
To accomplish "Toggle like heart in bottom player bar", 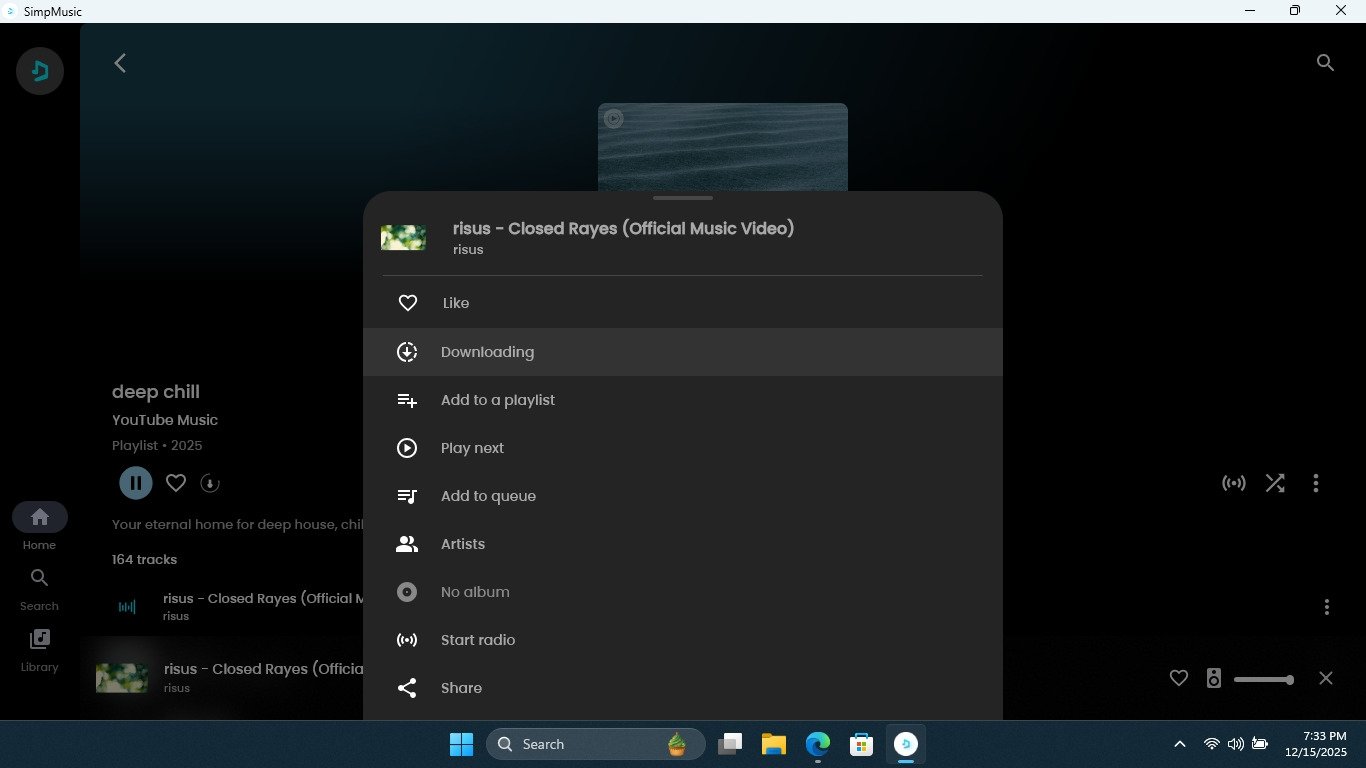I will (1179, 679).
